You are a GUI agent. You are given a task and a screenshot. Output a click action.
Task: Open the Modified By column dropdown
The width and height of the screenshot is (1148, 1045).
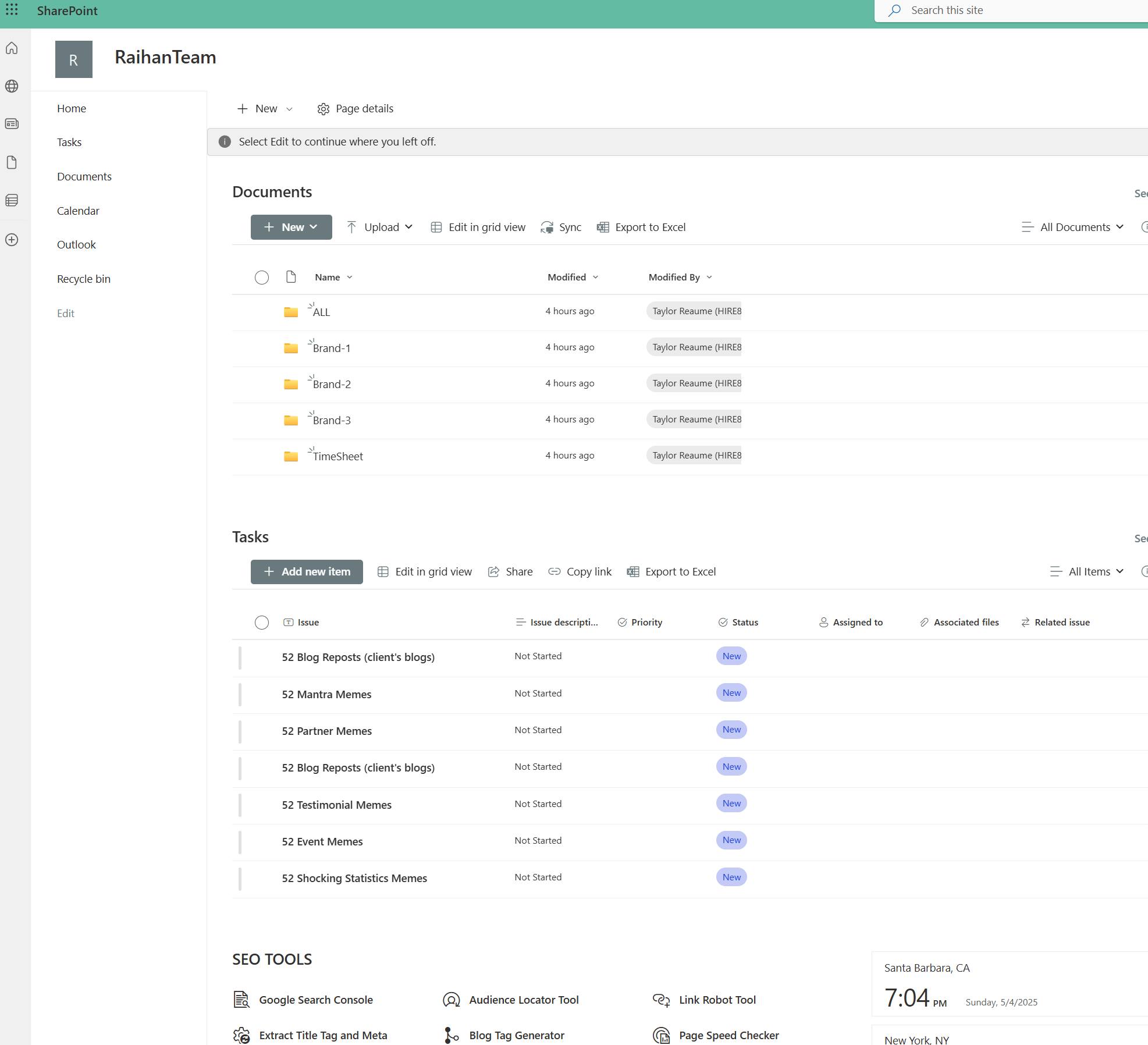681,278
